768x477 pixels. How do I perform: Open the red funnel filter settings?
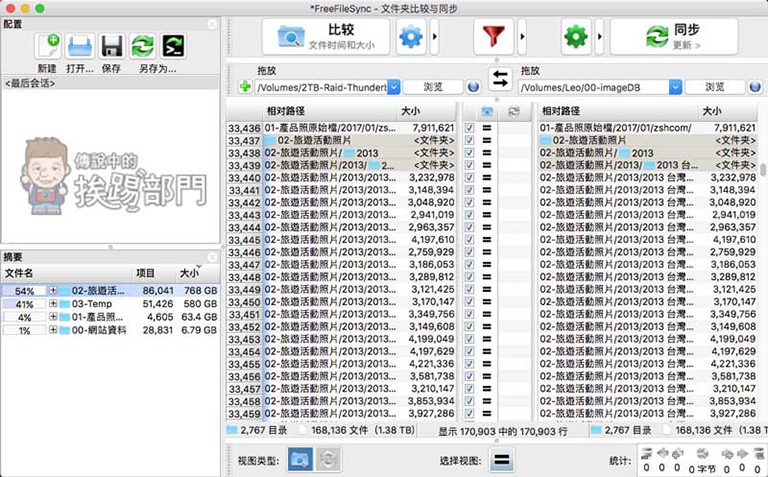tap(494, 37)
